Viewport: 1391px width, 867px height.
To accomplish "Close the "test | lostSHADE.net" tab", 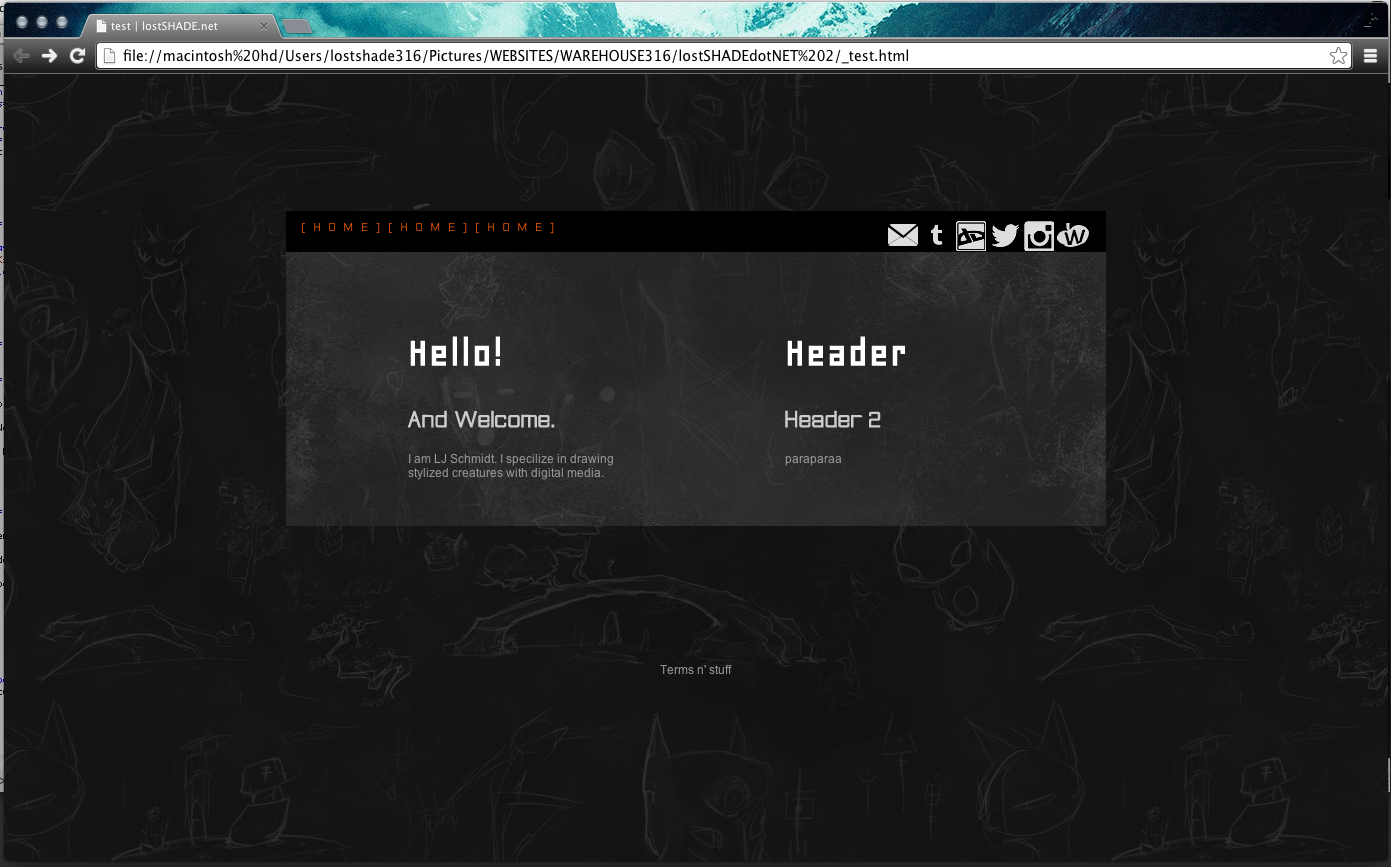I will [x=264, y=26].
